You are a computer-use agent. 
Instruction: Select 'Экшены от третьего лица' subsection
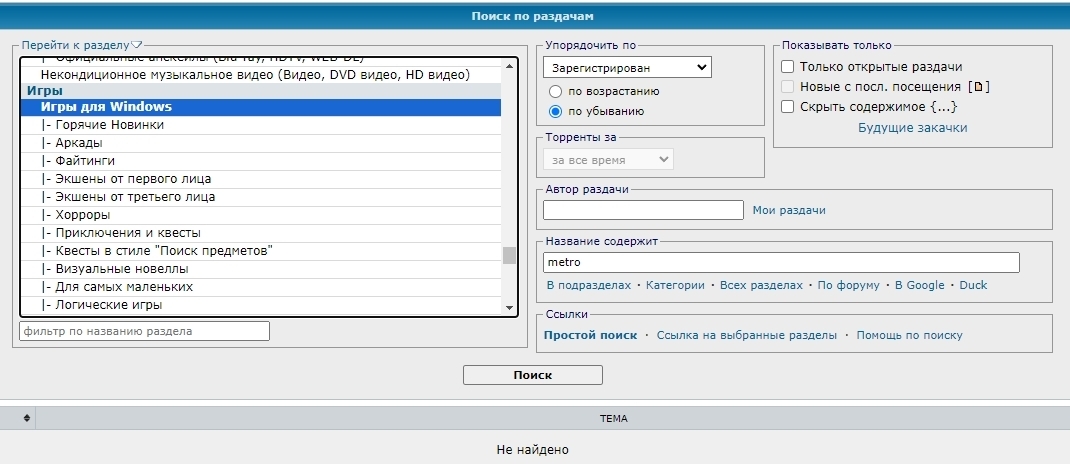tap(261, 197)
